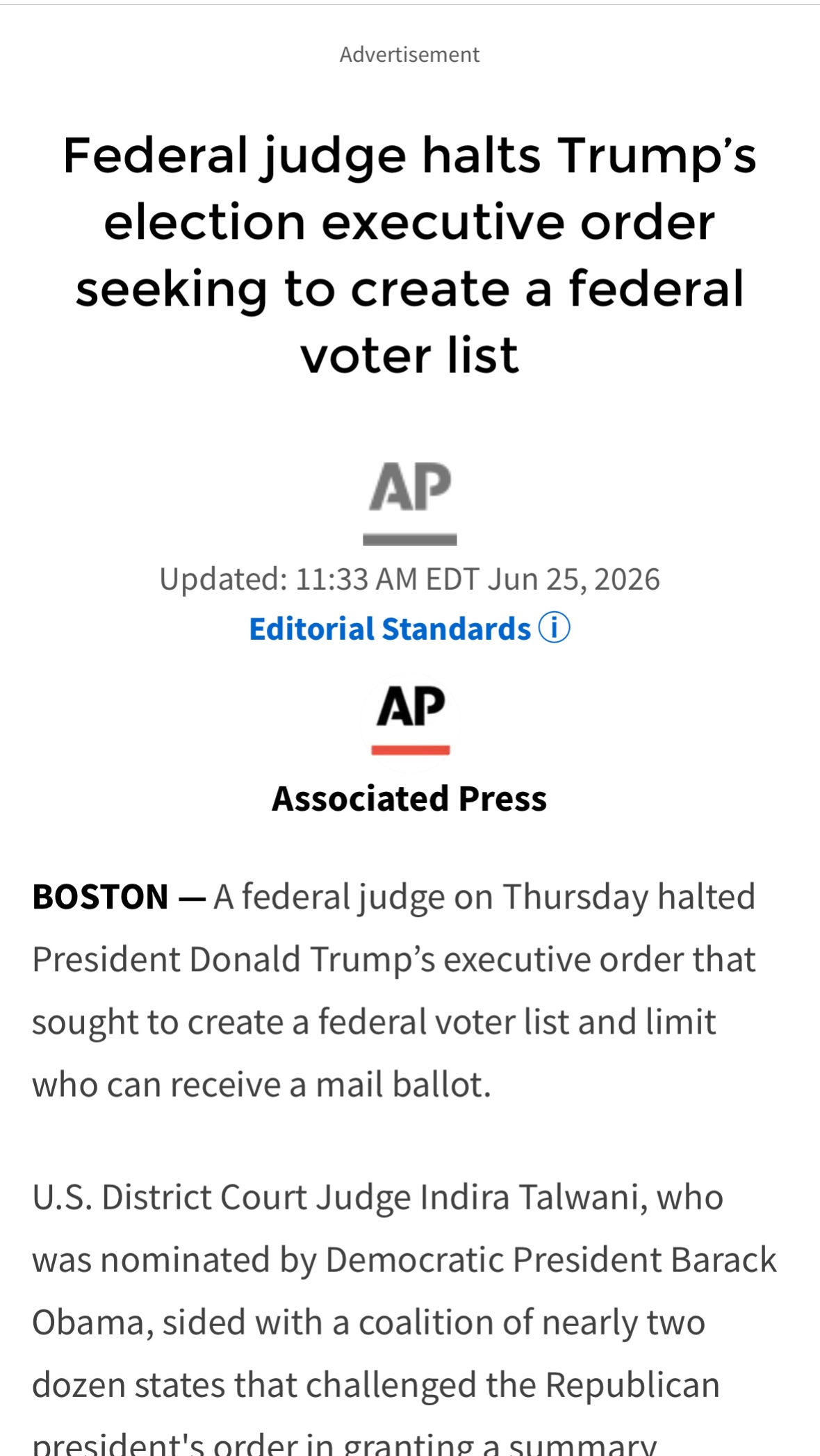
Task: Select the Associated Press author name
Action: pyautogui.click(x=409, y=798)
